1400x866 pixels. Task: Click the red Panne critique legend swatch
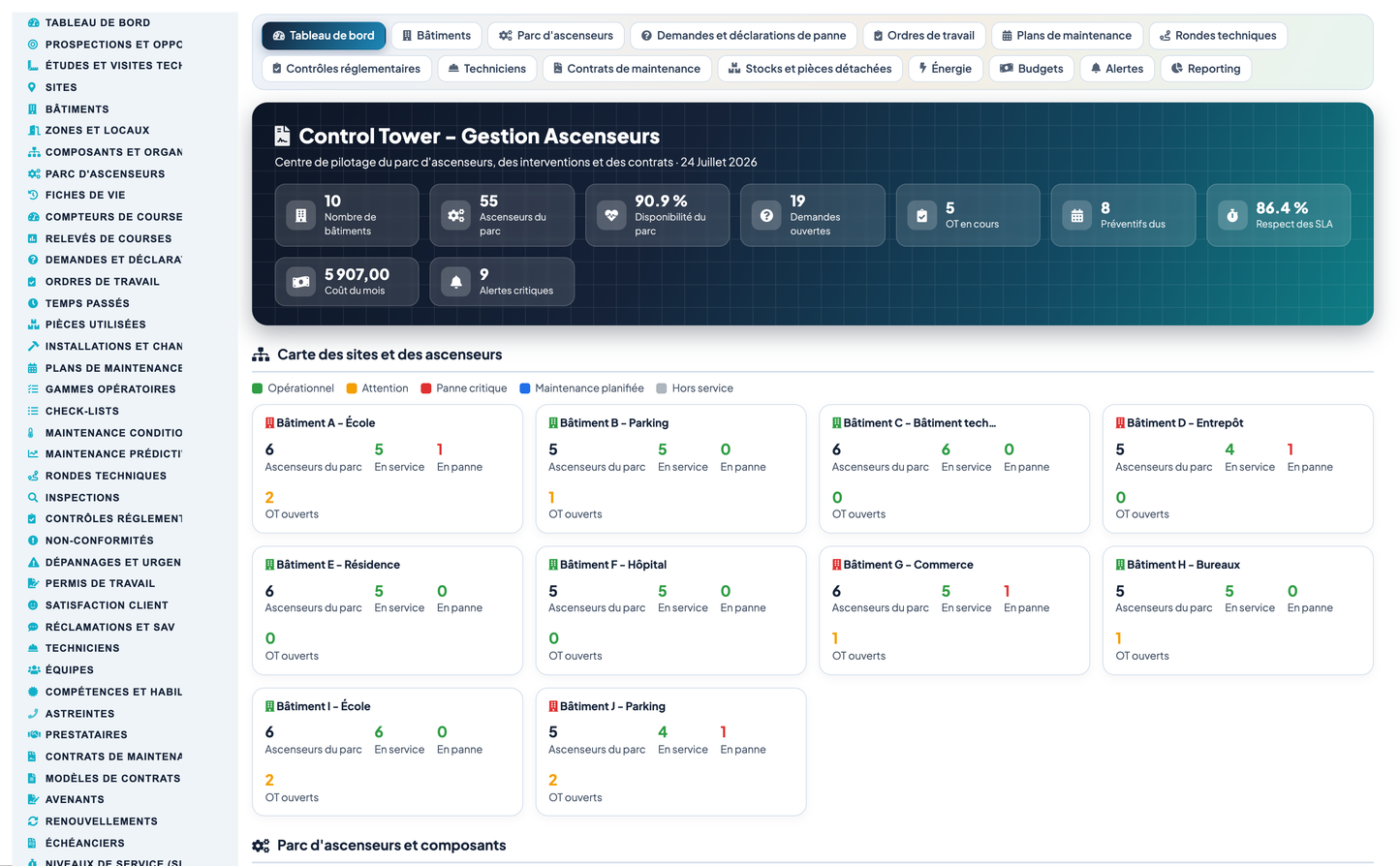point(426,388)
